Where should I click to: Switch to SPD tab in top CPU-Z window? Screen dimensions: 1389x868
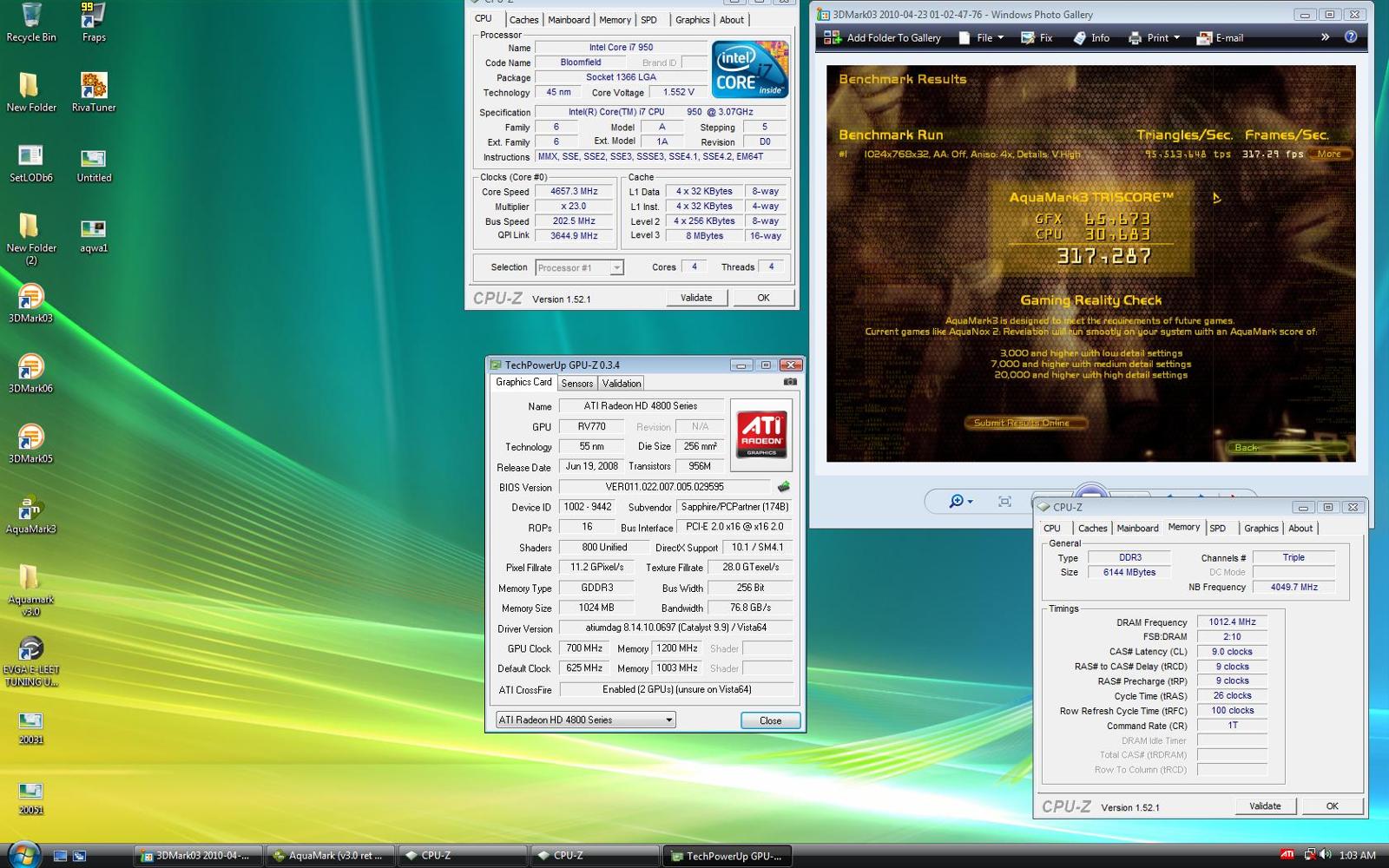(648, 20)
